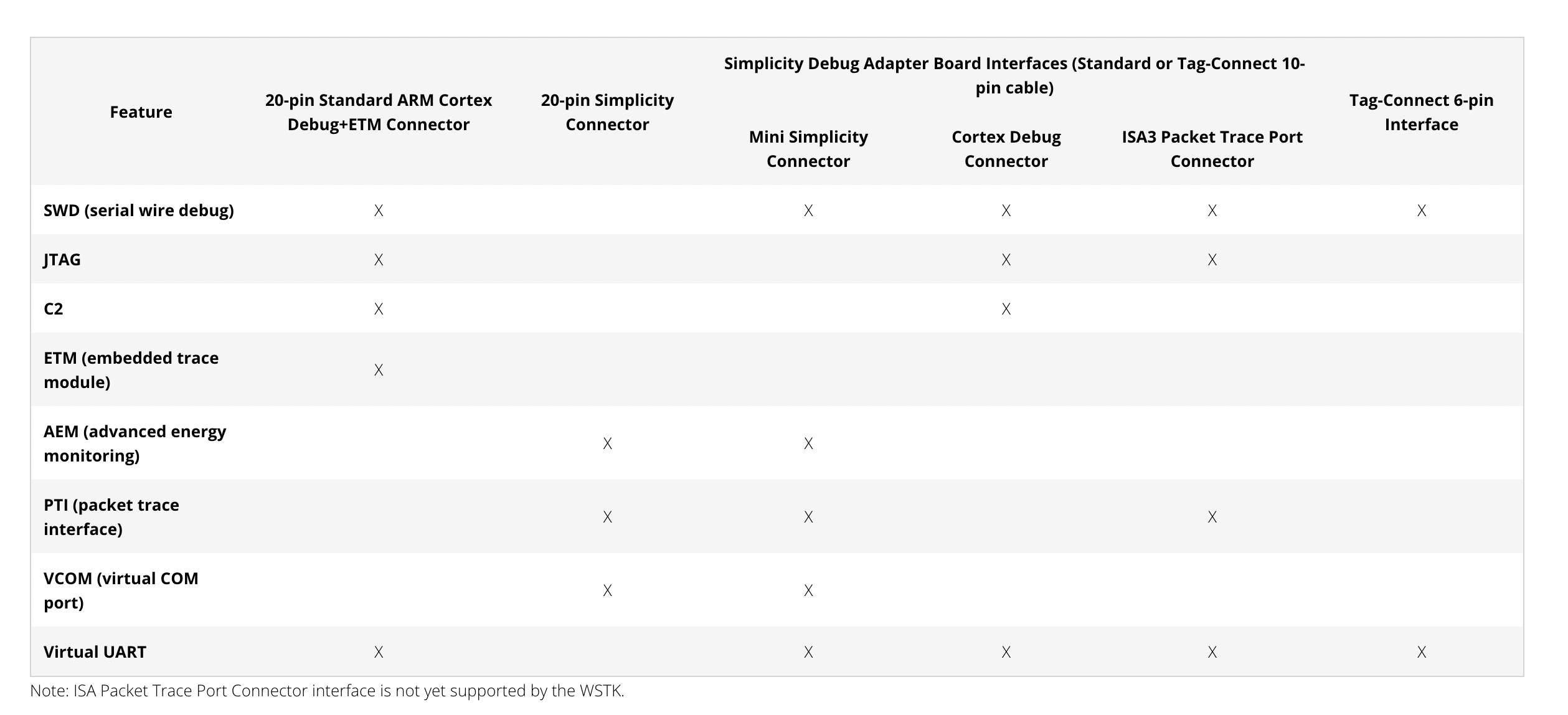Image resolution: width=1568 pixels, height=715 pixels.
Task: Click the Virtual UART row label
Action: (95, 652)
